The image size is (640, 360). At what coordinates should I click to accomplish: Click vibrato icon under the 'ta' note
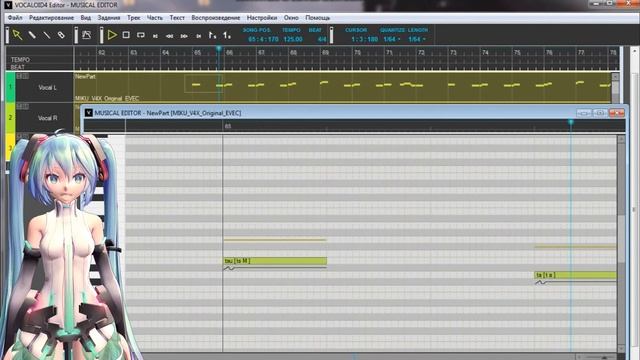(x=540, y=282)
